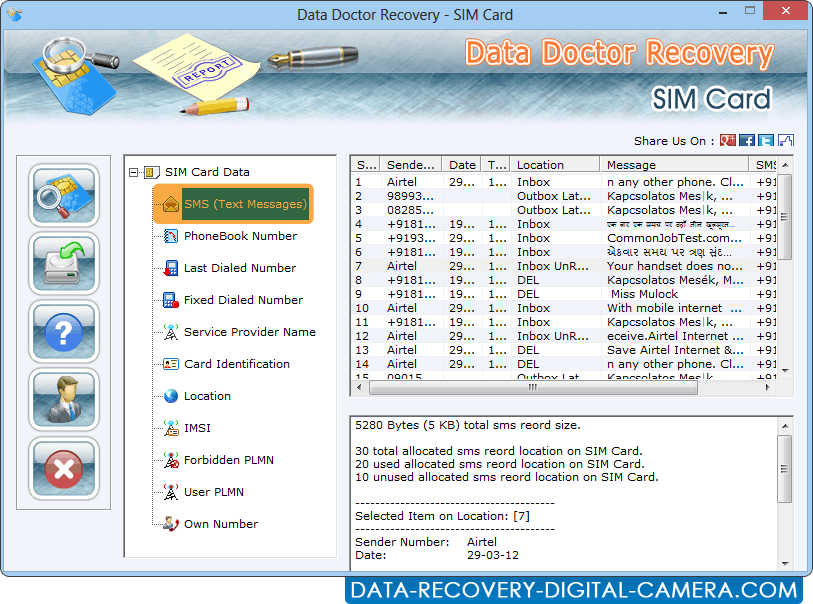Click the User PLMN tower icon

pyautogui.click(x=171, y=493)
